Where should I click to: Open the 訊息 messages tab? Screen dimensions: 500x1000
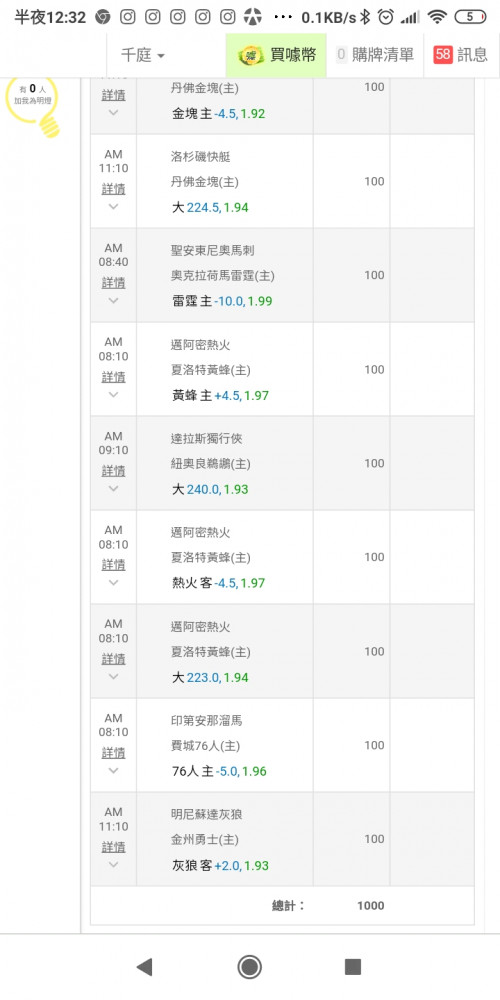pos(462,55)
